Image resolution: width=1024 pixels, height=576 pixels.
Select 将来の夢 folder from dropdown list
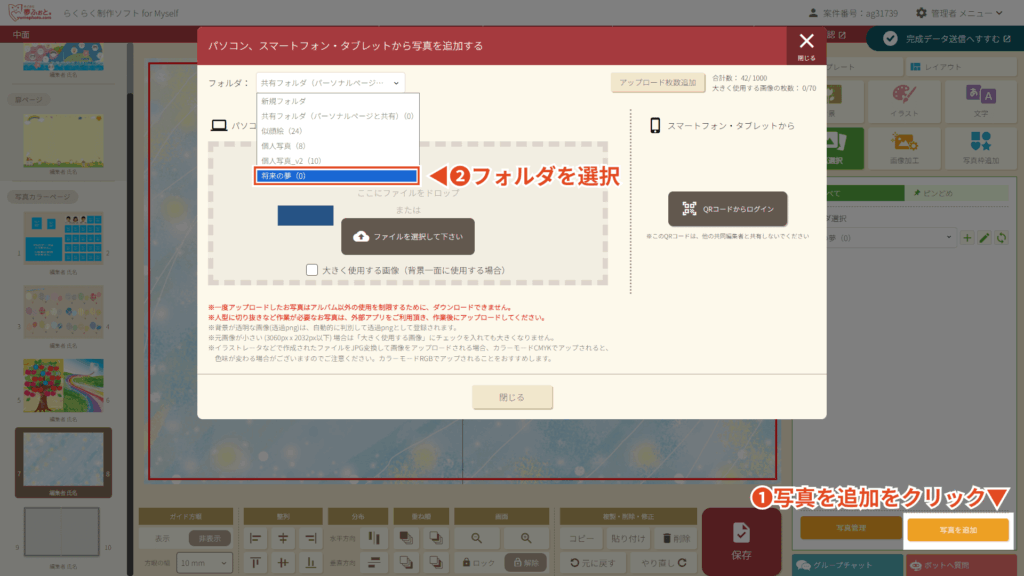pos(330,175)
